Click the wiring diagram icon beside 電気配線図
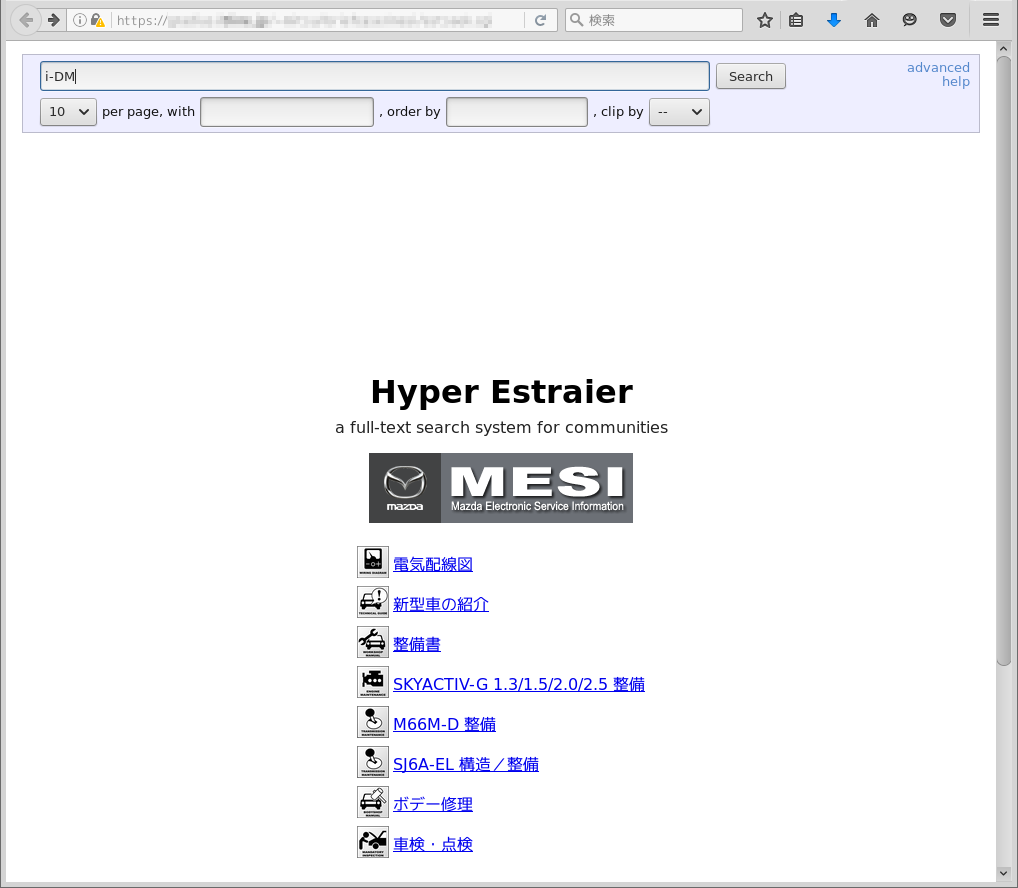The height and width of the screenshot is (888, 1018). pyautogui.click(x=372, y=562)
